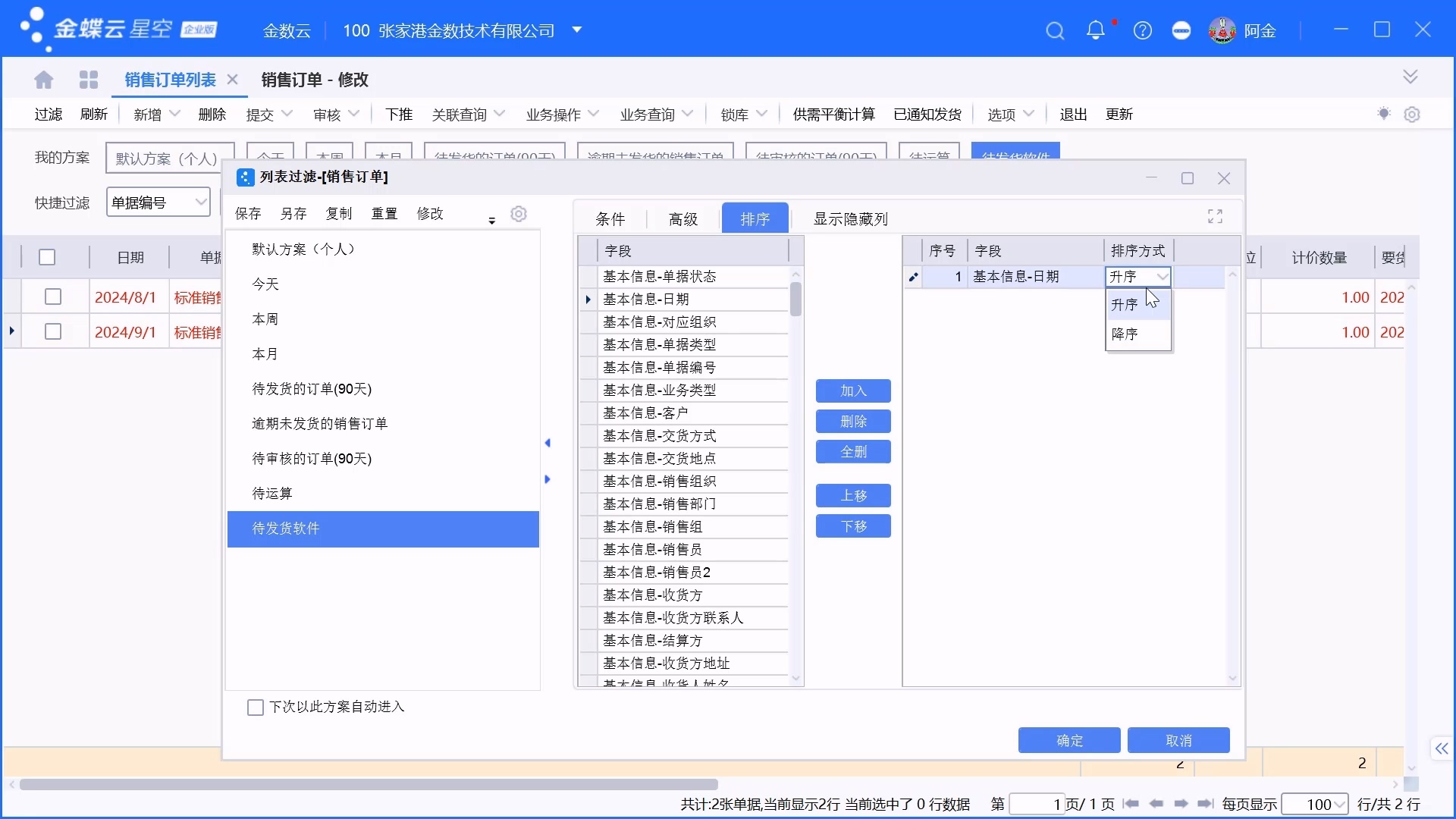
Task: Click the field list vertical scrollbar thumb
Action: click(795, 299)
